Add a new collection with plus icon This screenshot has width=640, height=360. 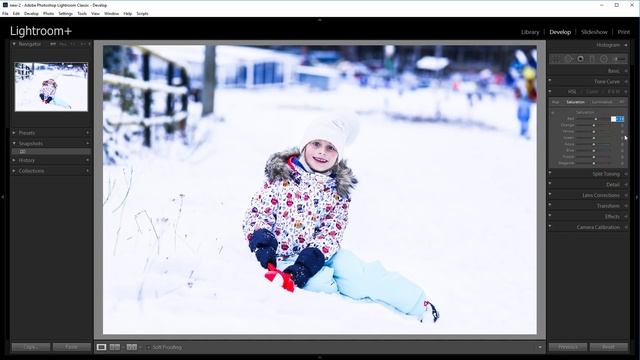87,171
